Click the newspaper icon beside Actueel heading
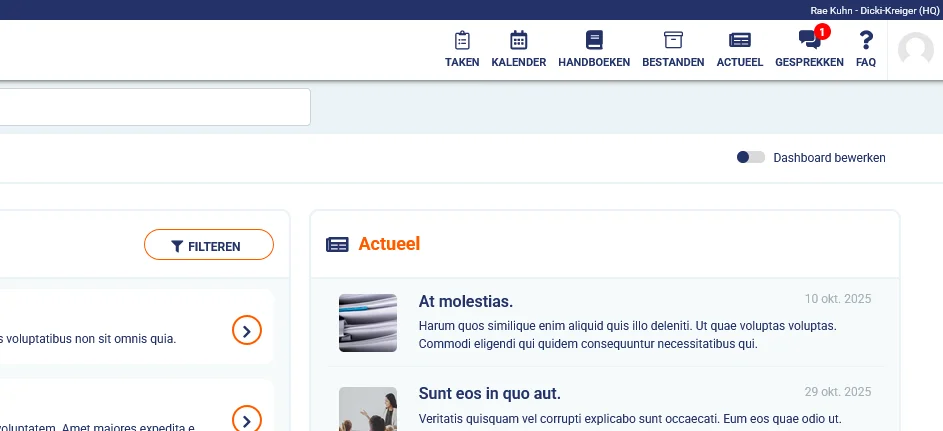The width and height of the screenshot is (943, 431). click(x=338, y=244)
